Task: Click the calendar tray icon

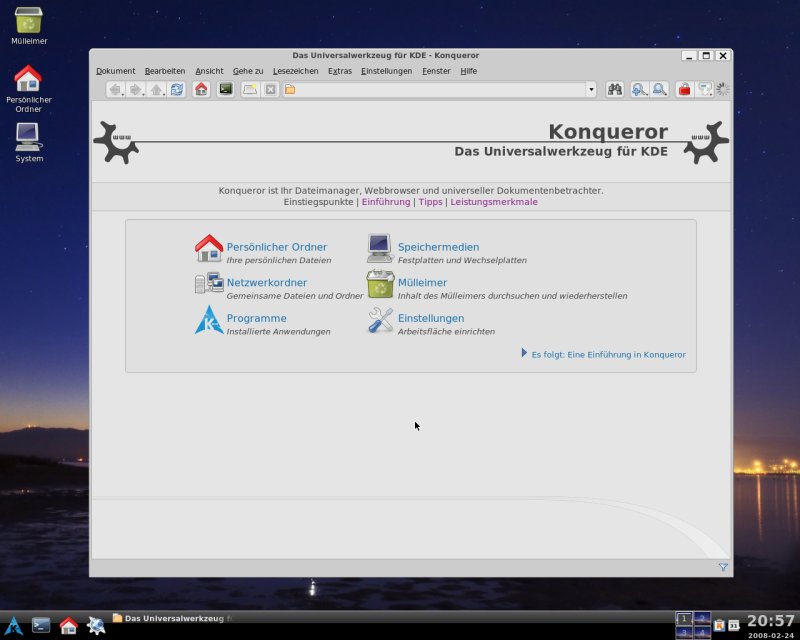Action: click(x=733, y=624)
